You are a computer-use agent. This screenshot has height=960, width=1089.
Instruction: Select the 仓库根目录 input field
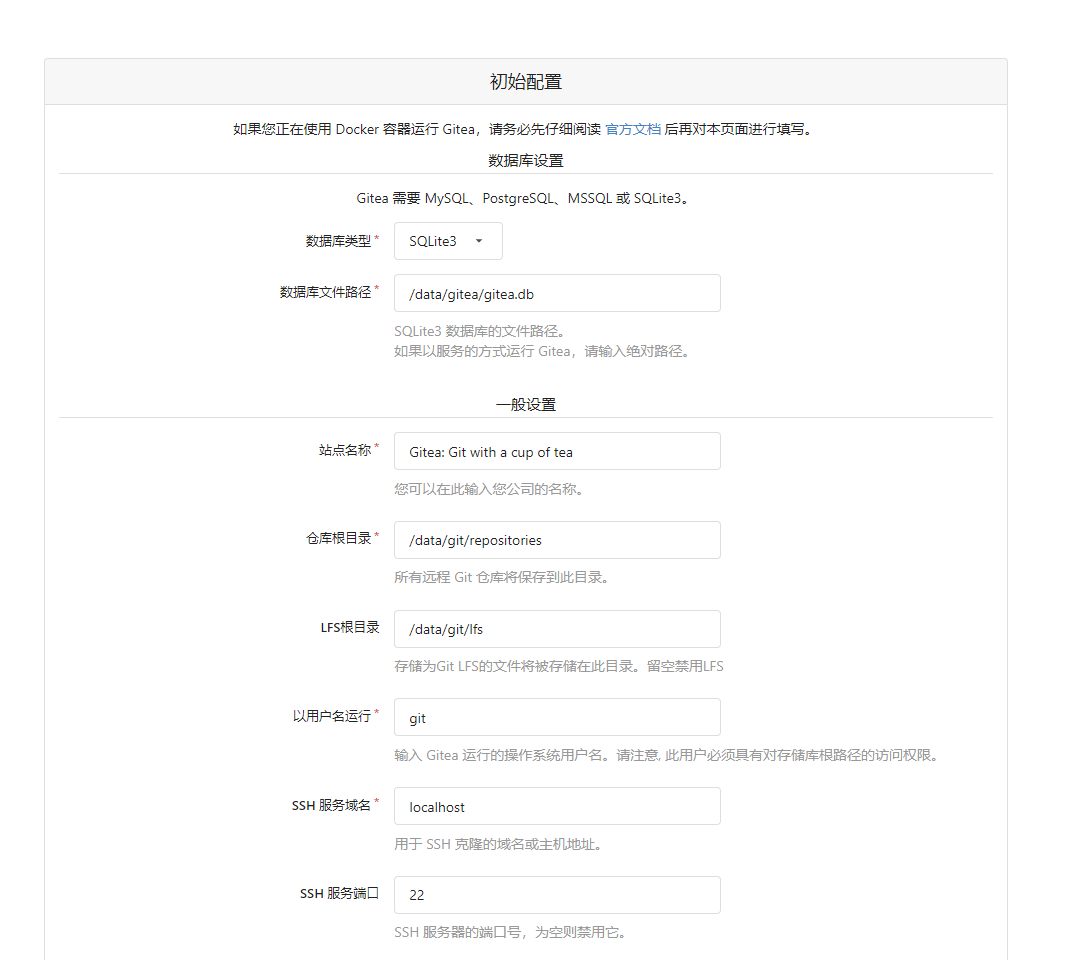click(x=557, y=540)
